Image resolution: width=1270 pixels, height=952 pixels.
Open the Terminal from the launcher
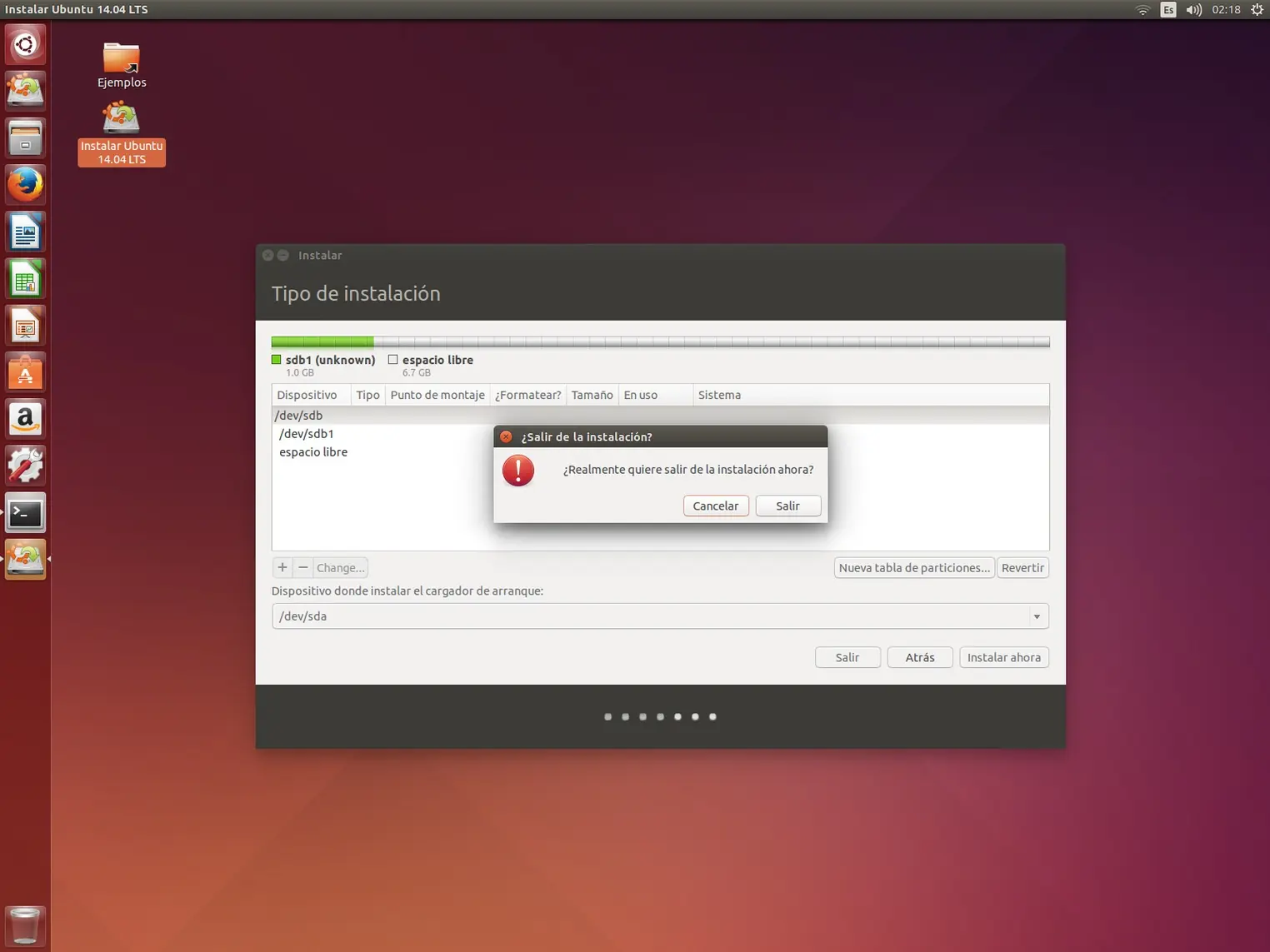25,513
